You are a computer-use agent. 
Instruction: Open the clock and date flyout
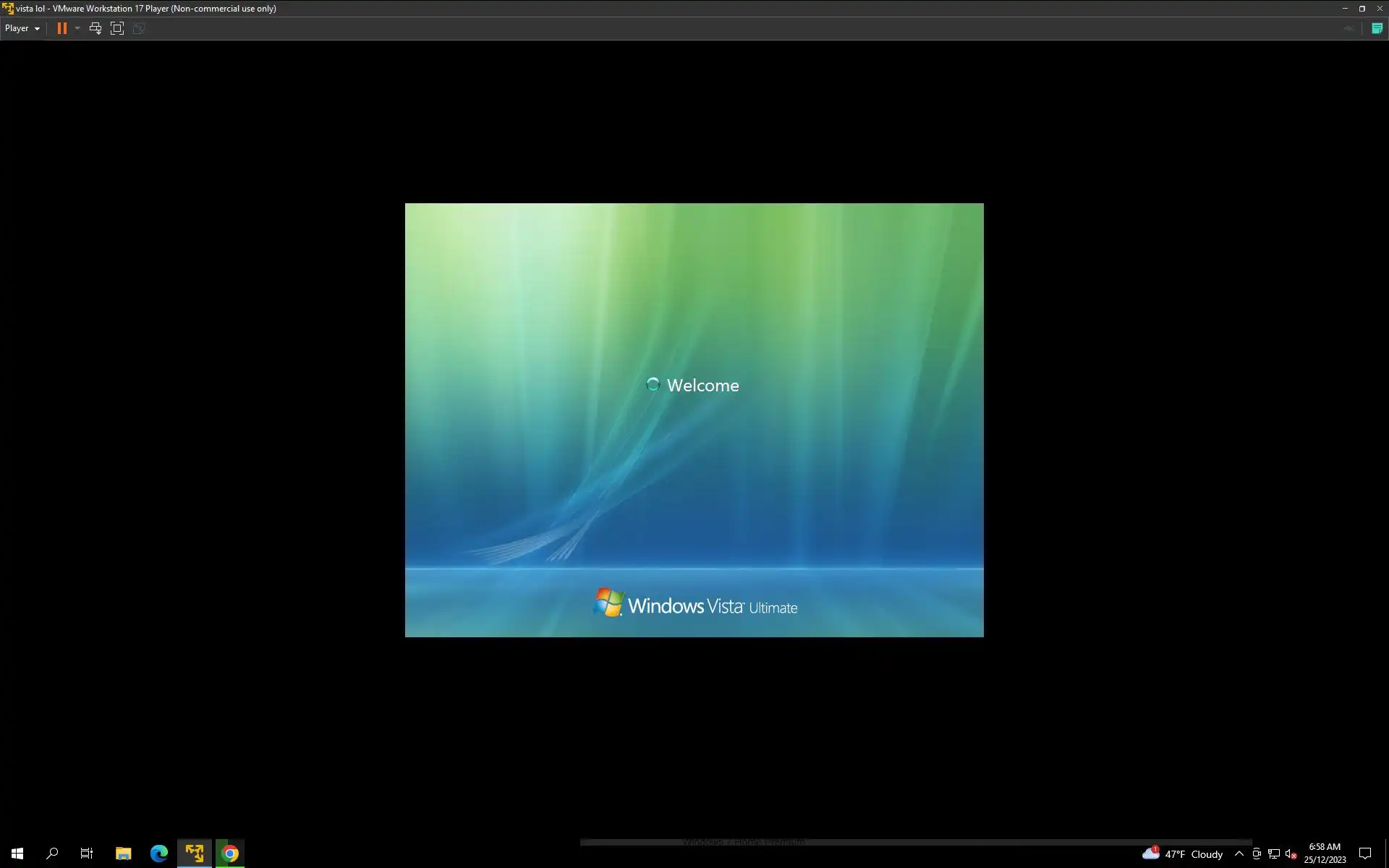pos(1325,854)
